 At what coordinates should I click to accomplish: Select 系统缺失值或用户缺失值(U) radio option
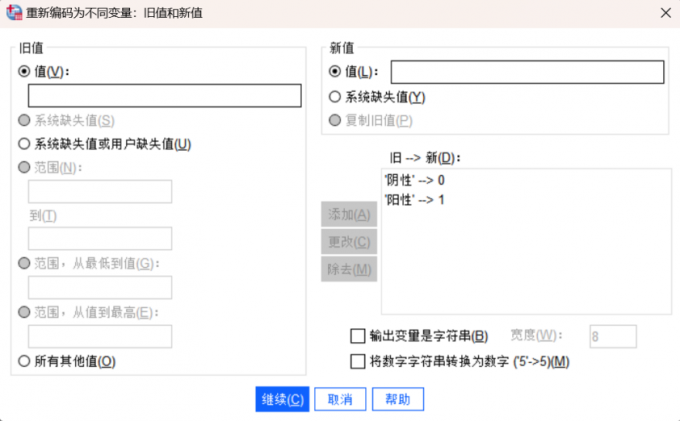25,143
